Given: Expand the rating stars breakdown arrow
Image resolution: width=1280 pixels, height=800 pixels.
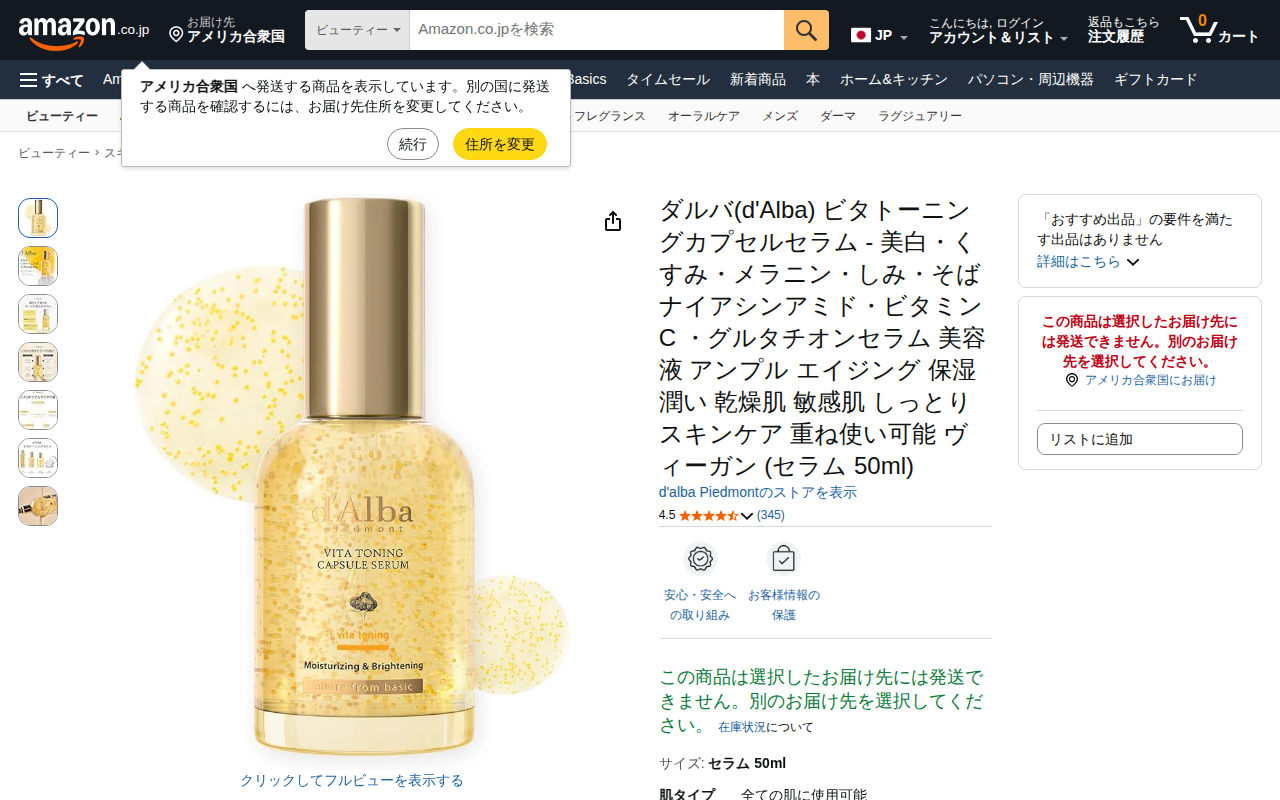Looking at the screenshot, I should click(746, 516).
